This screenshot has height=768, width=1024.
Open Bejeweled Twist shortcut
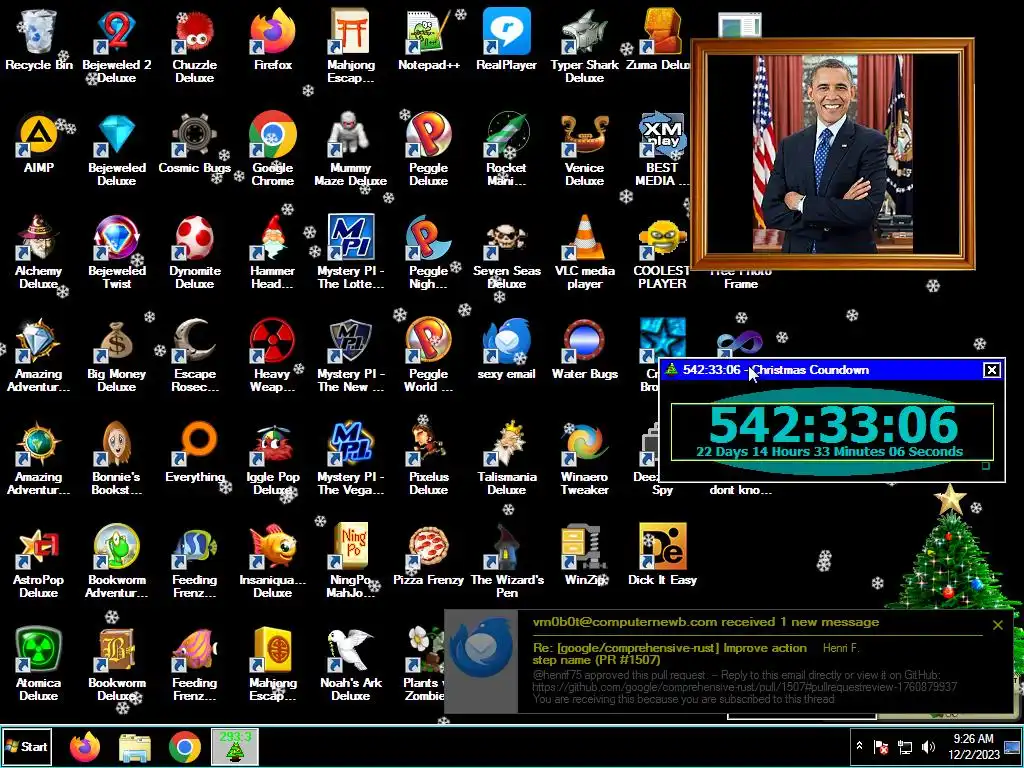116,251
